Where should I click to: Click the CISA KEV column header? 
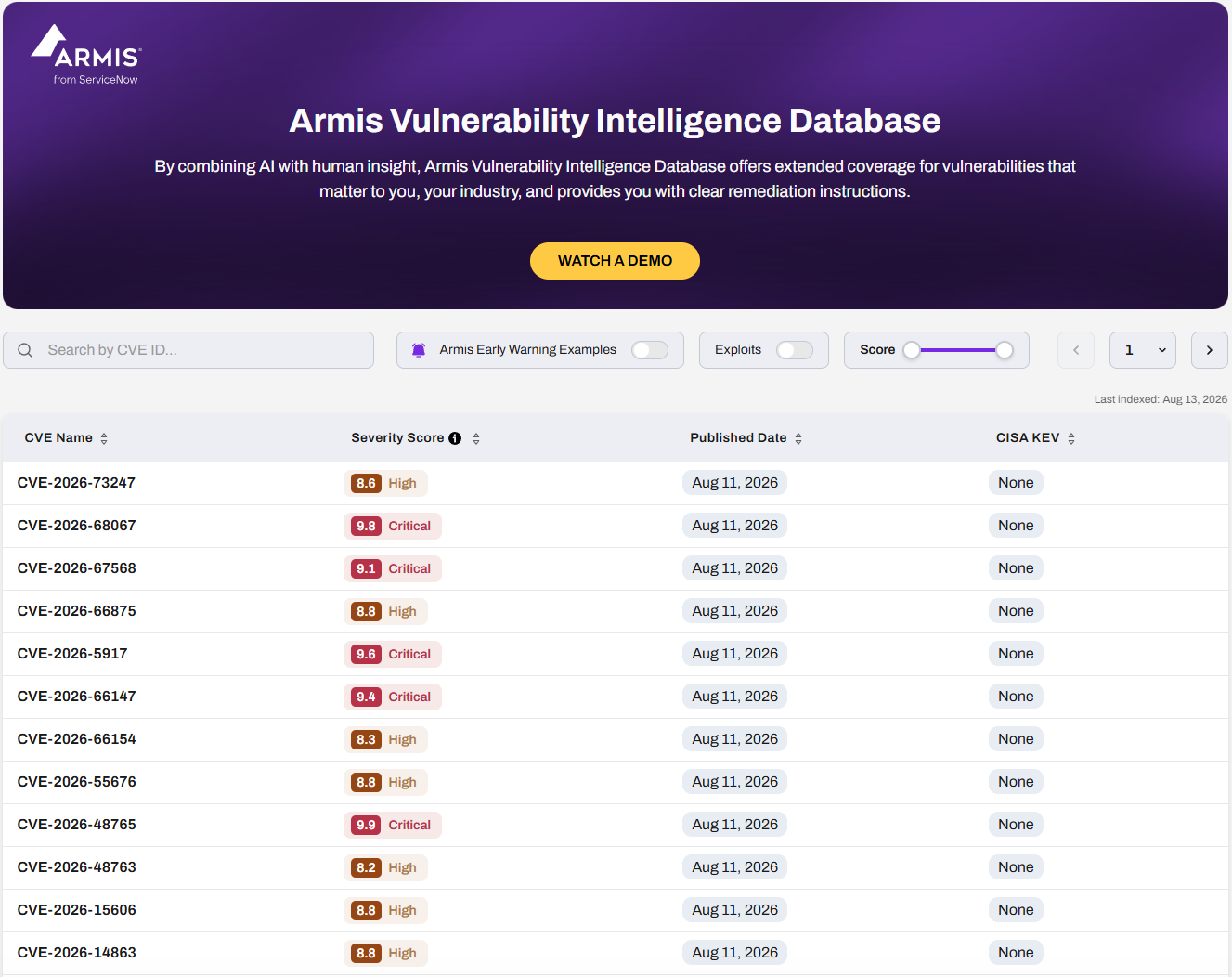(1028, 438)
